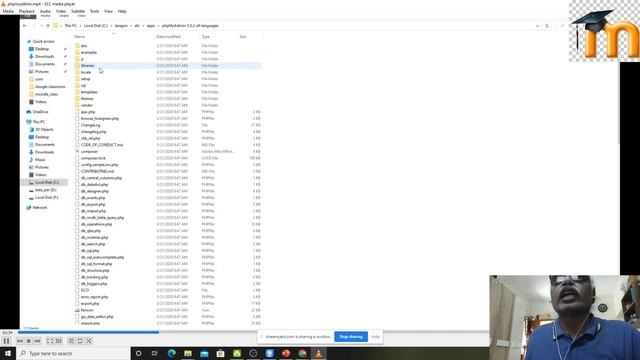This screenshot has width=640, height=360.
Task: Open PowerPoint from the taskbar
Action: tap(286, 353)
